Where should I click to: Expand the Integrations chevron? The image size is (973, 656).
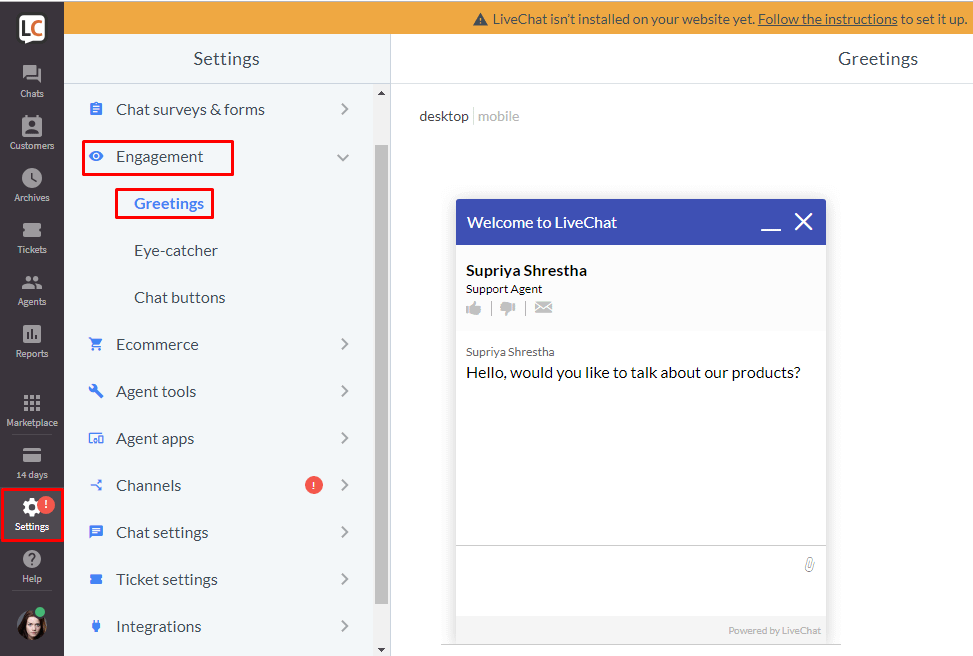[x=345, y=626]
